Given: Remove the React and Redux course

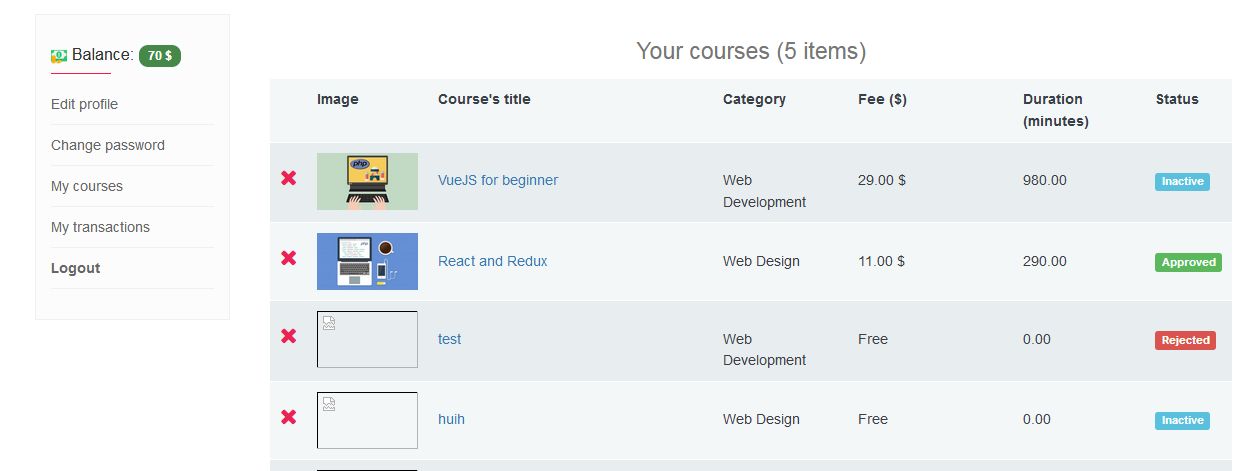Looking at the screenshot, I should [289, 258].
